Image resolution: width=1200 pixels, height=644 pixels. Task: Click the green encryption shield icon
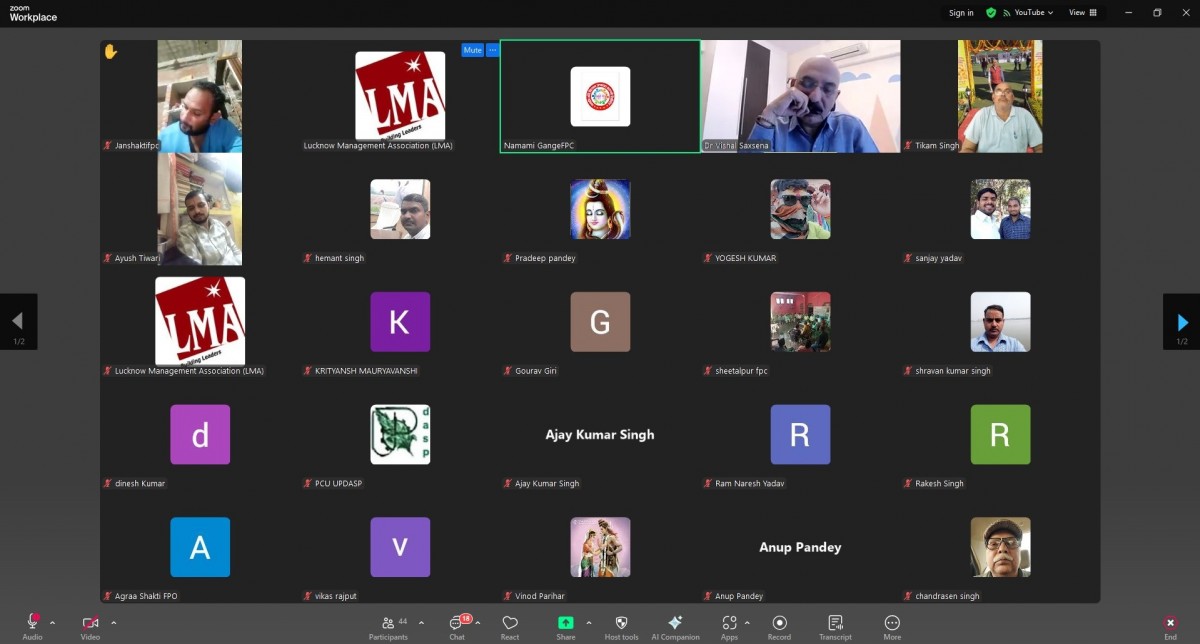[x=991, y=13]
